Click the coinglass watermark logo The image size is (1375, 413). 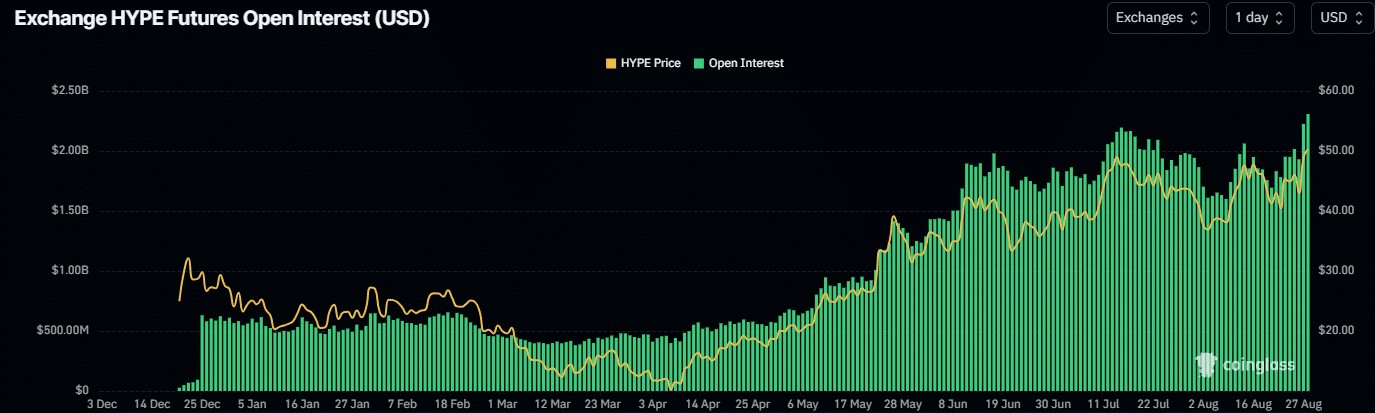1245,365
